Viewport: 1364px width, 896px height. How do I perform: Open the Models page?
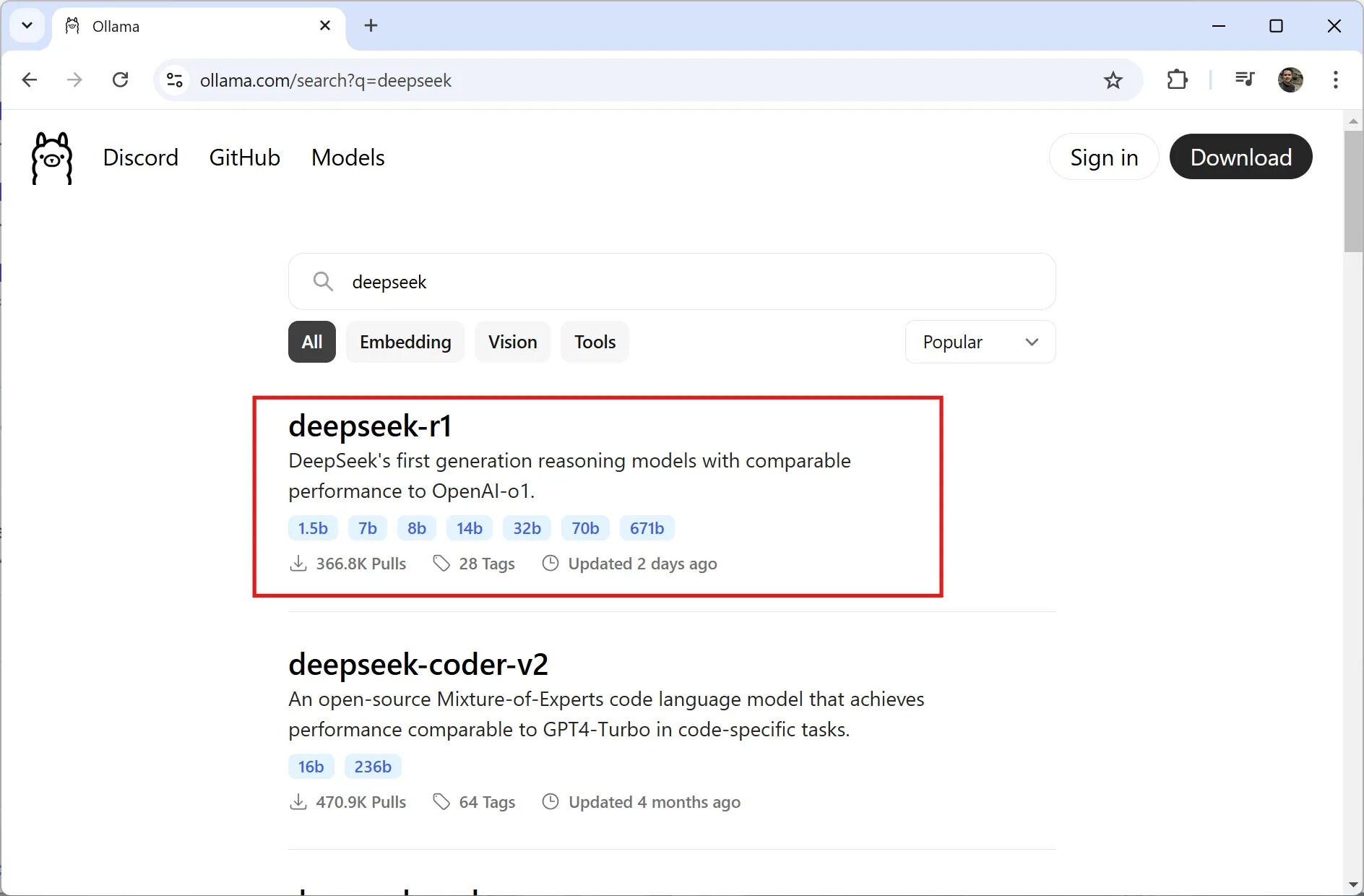click(x=348, y=158)
